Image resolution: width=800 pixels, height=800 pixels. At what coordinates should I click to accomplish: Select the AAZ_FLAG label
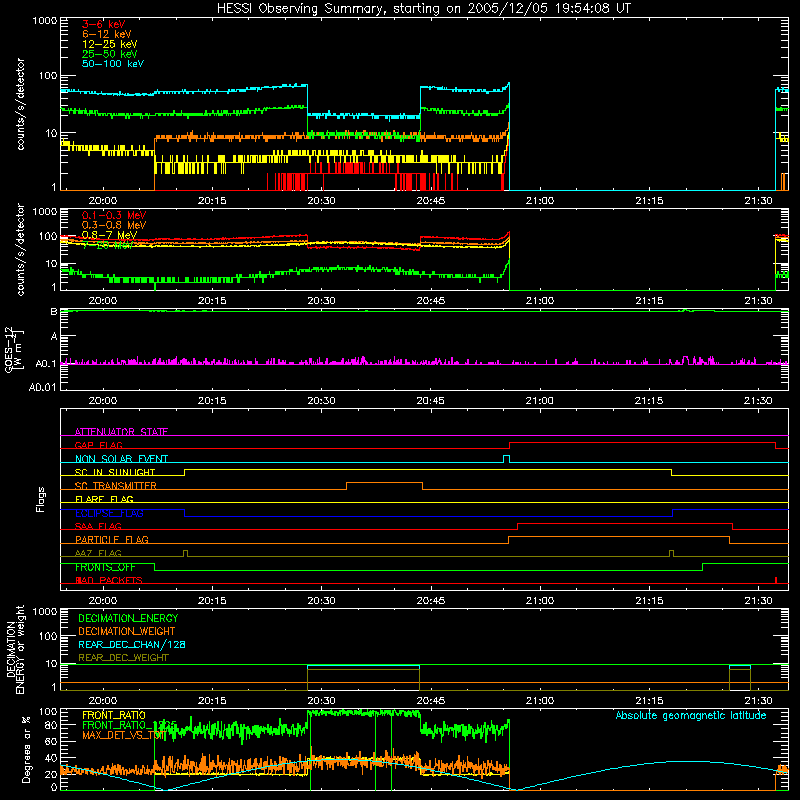point(98,553)
